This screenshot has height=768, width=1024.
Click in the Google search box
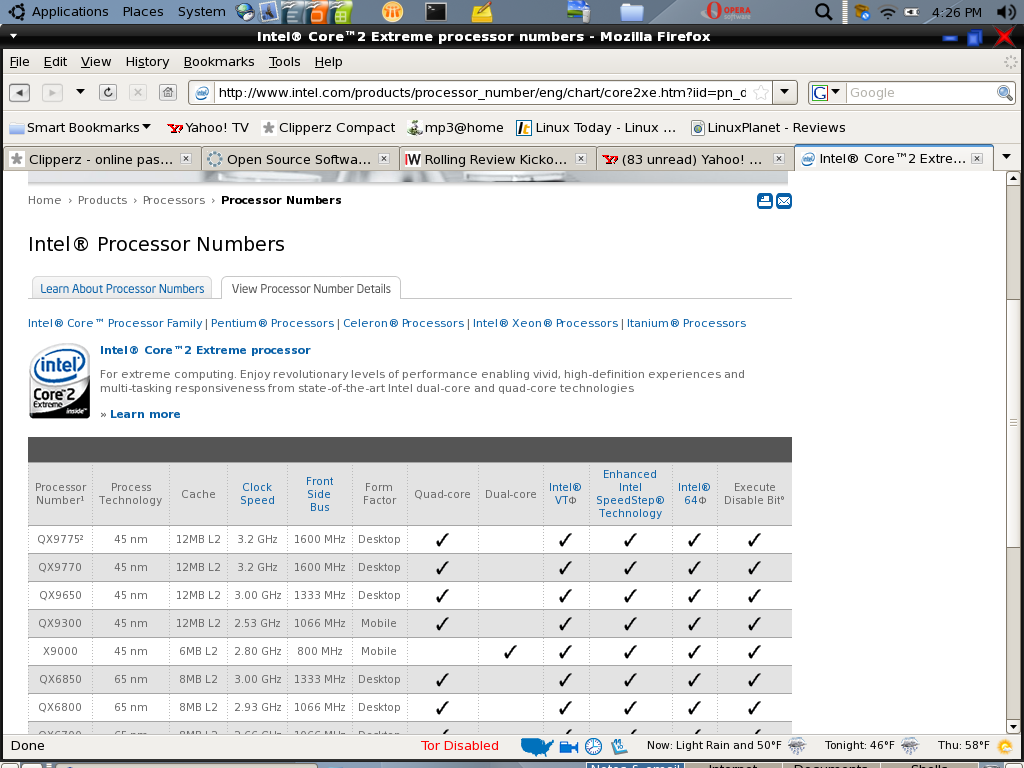coord(921,93)
